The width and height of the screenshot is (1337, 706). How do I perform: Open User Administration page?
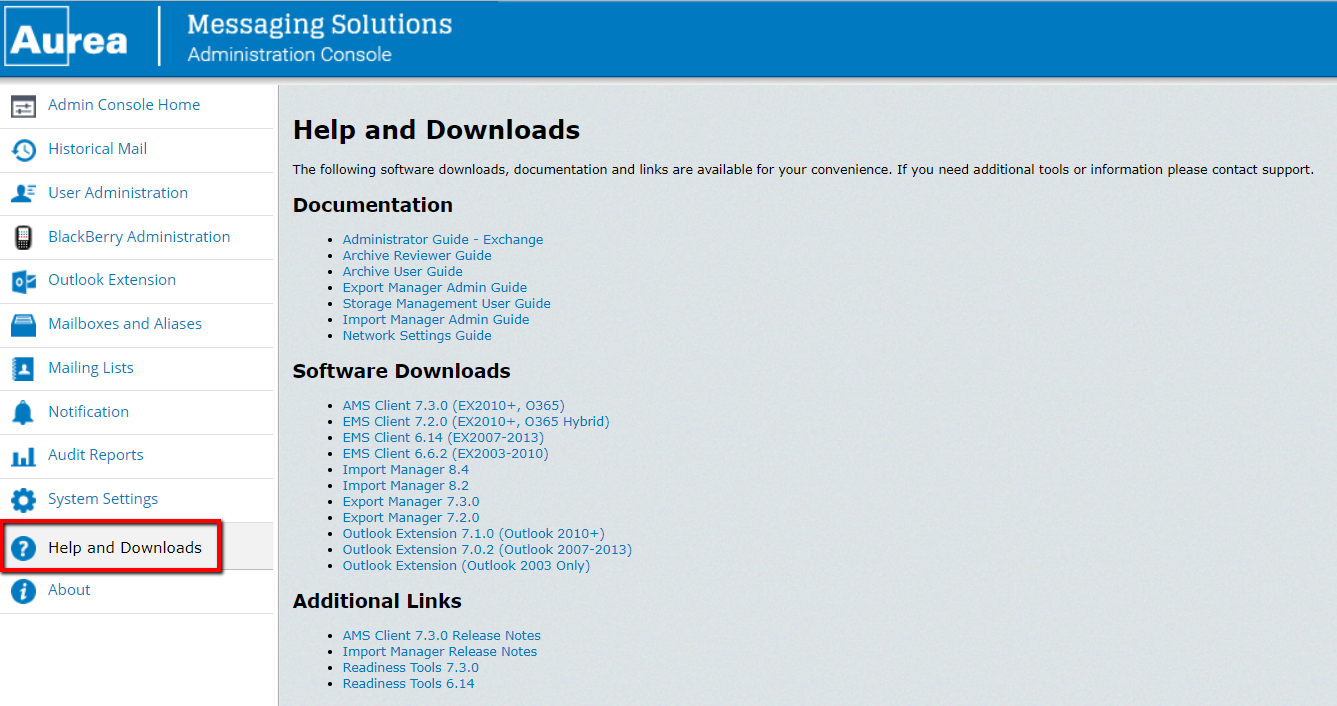coord(118,193)
